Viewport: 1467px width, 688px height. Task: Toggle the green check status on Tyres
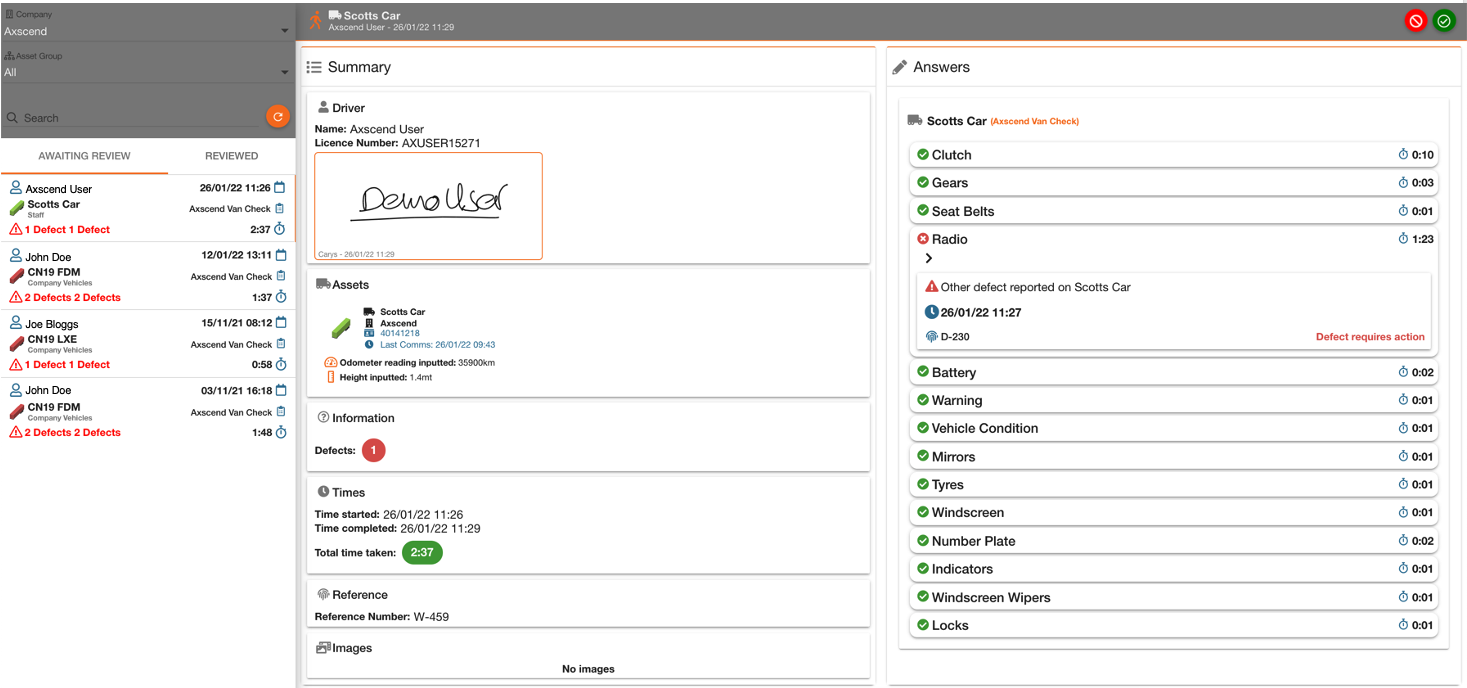click(x=923, y=484)
